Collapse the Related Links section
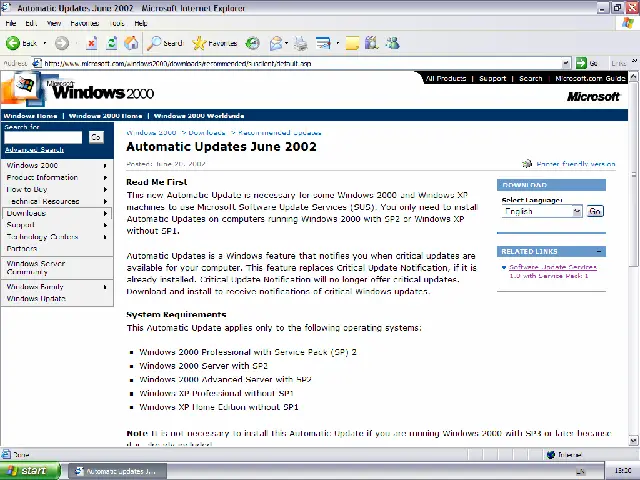Image resolution: width=640 pixels, height=480 pixels. pos(599,251)
